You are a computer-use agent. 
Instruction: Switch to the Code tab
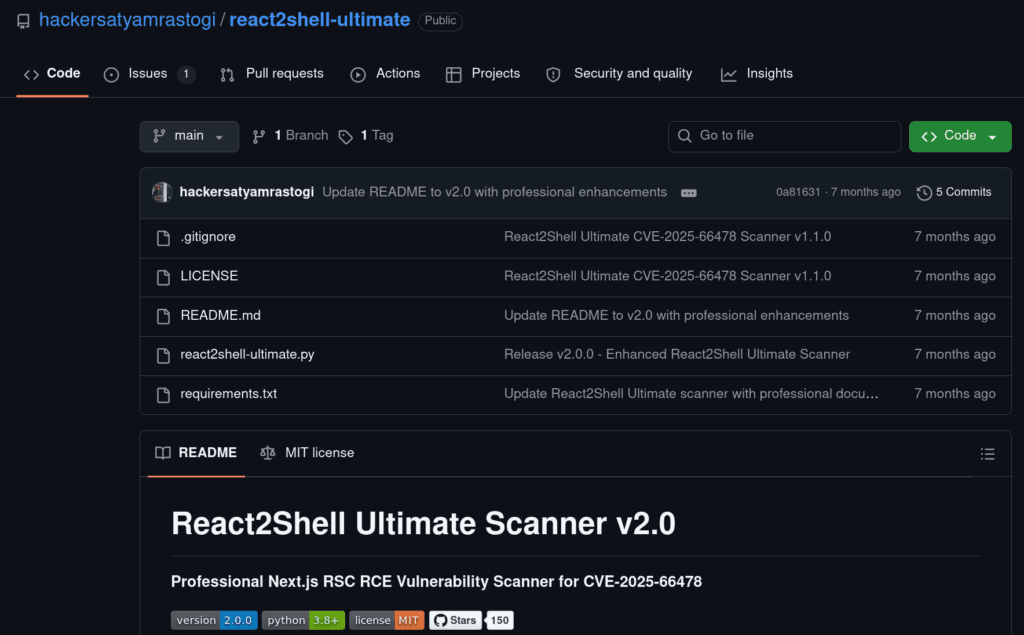52,74
